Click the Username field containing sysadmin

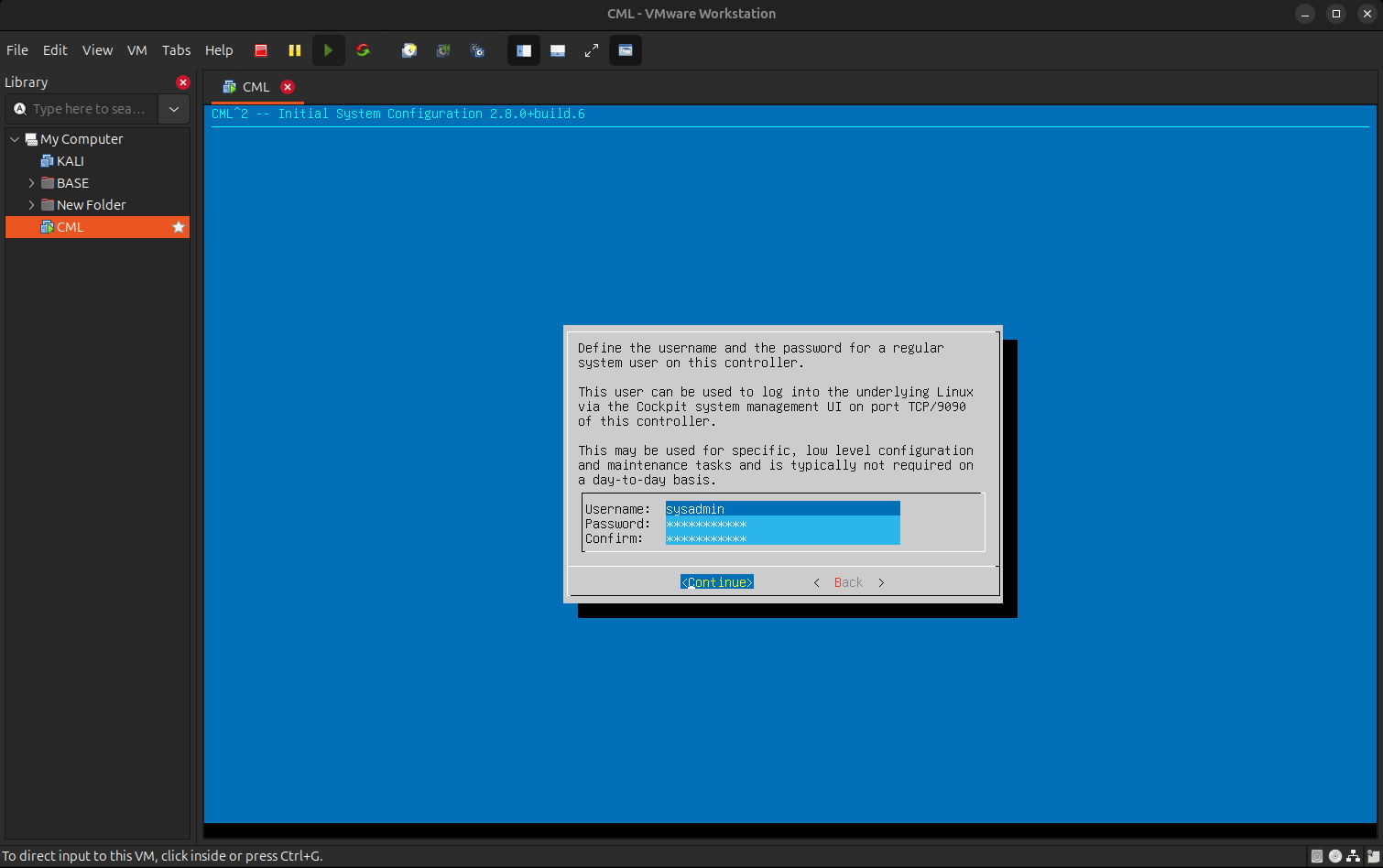(x=782, y=509)
